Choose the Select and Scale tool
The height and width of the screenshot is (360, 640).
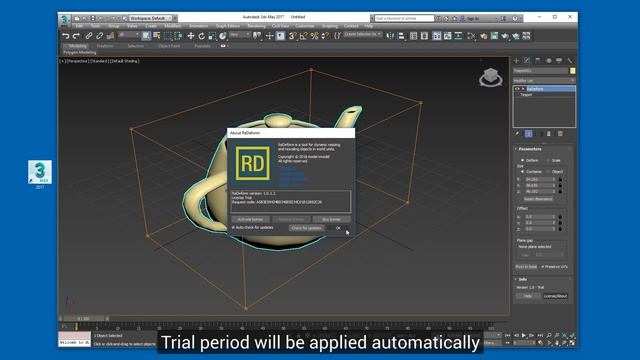[x=212, y=36]
